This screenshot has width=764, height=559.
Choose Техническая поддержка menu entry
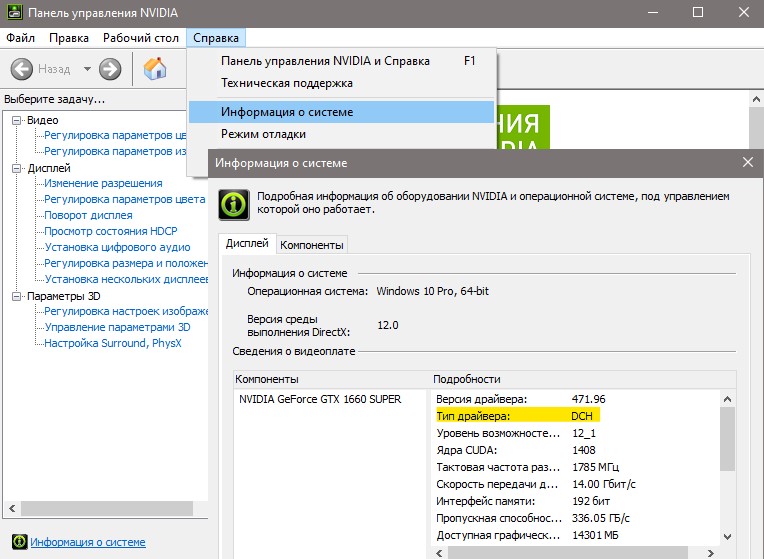pyautogui.click(x=342, y=83)
